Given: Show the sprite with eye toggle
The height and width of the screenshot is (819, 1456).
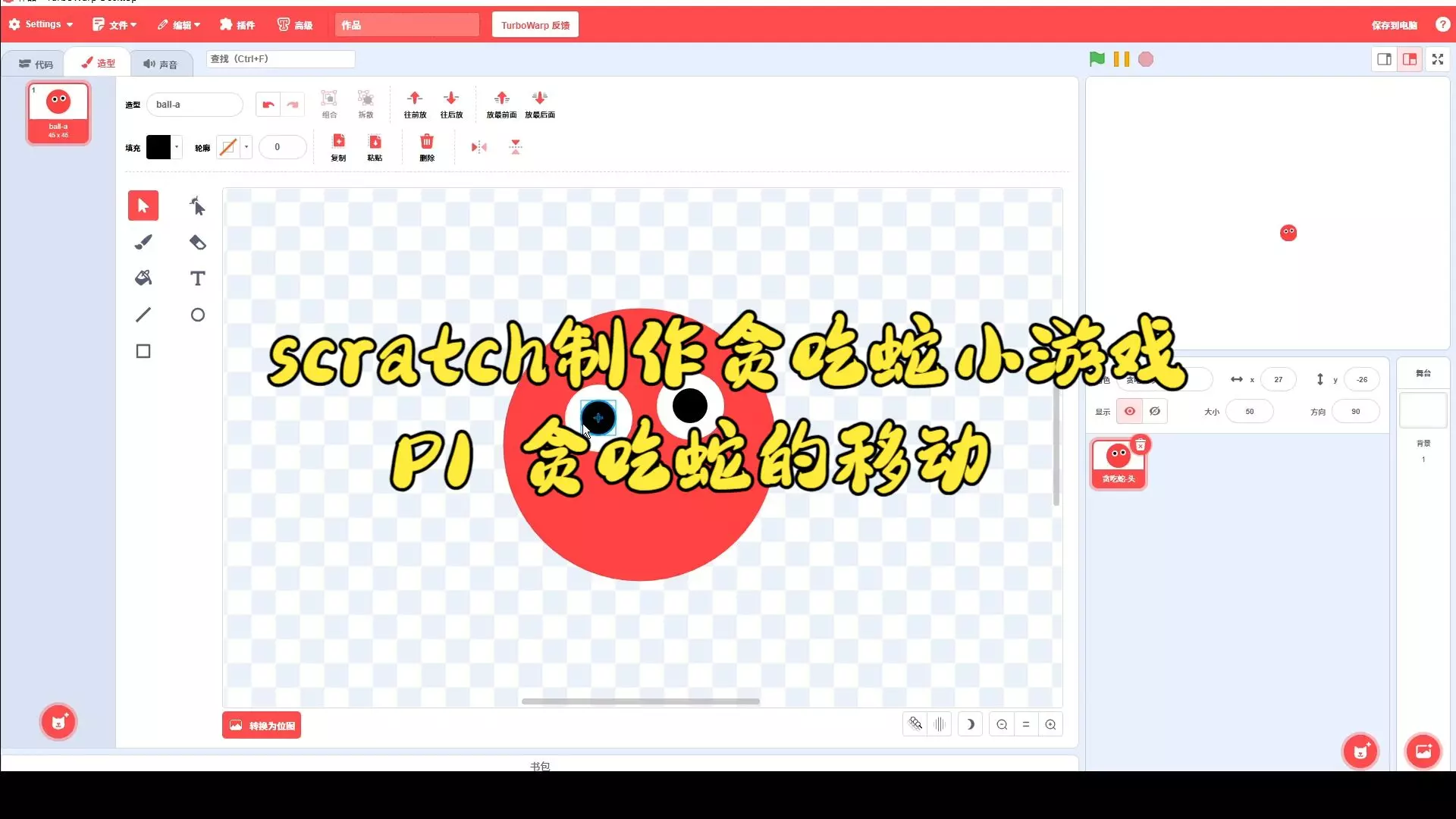Looking at the screenshot, I should click(1129, 411).
